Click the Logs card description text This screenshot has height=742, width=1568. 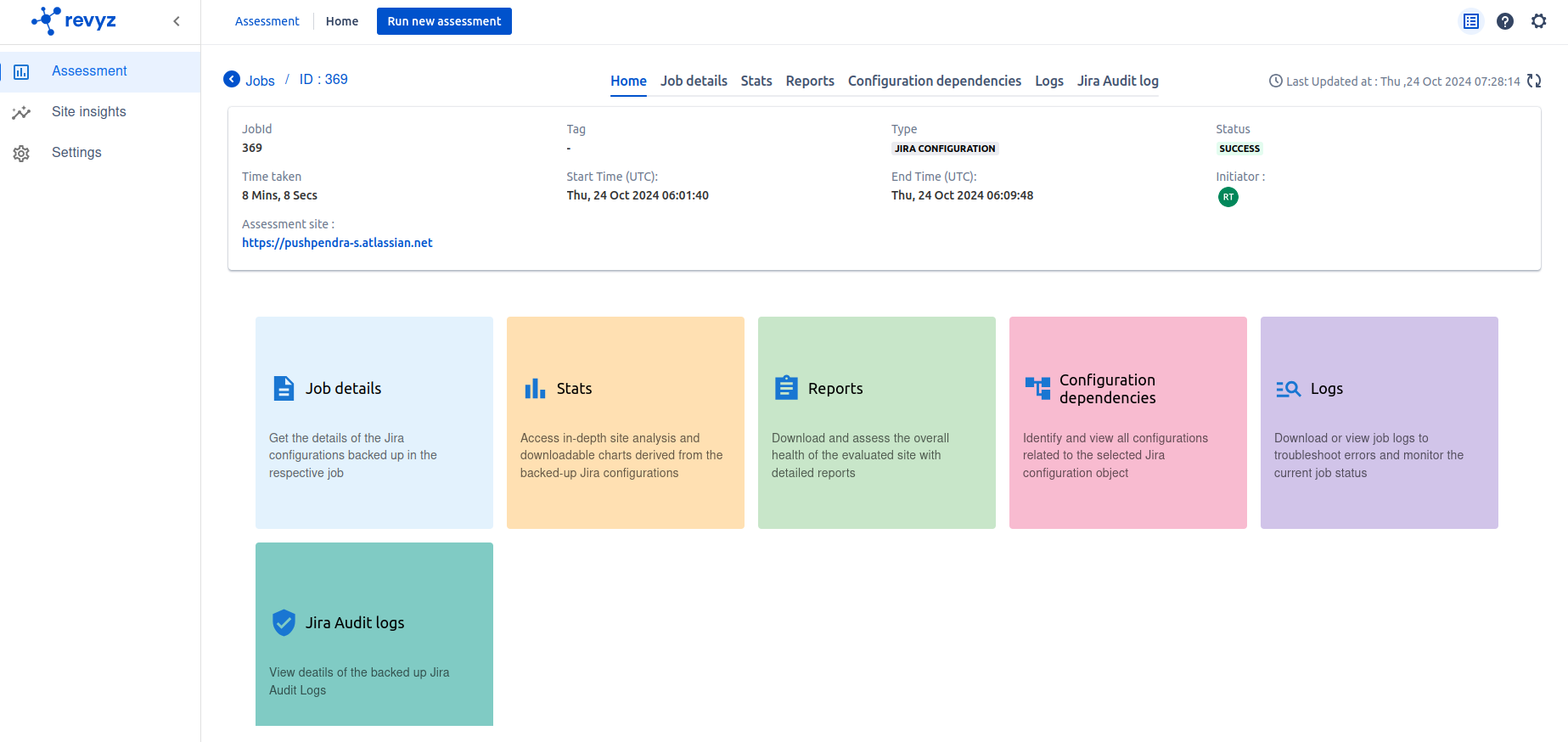point(1368,455)
